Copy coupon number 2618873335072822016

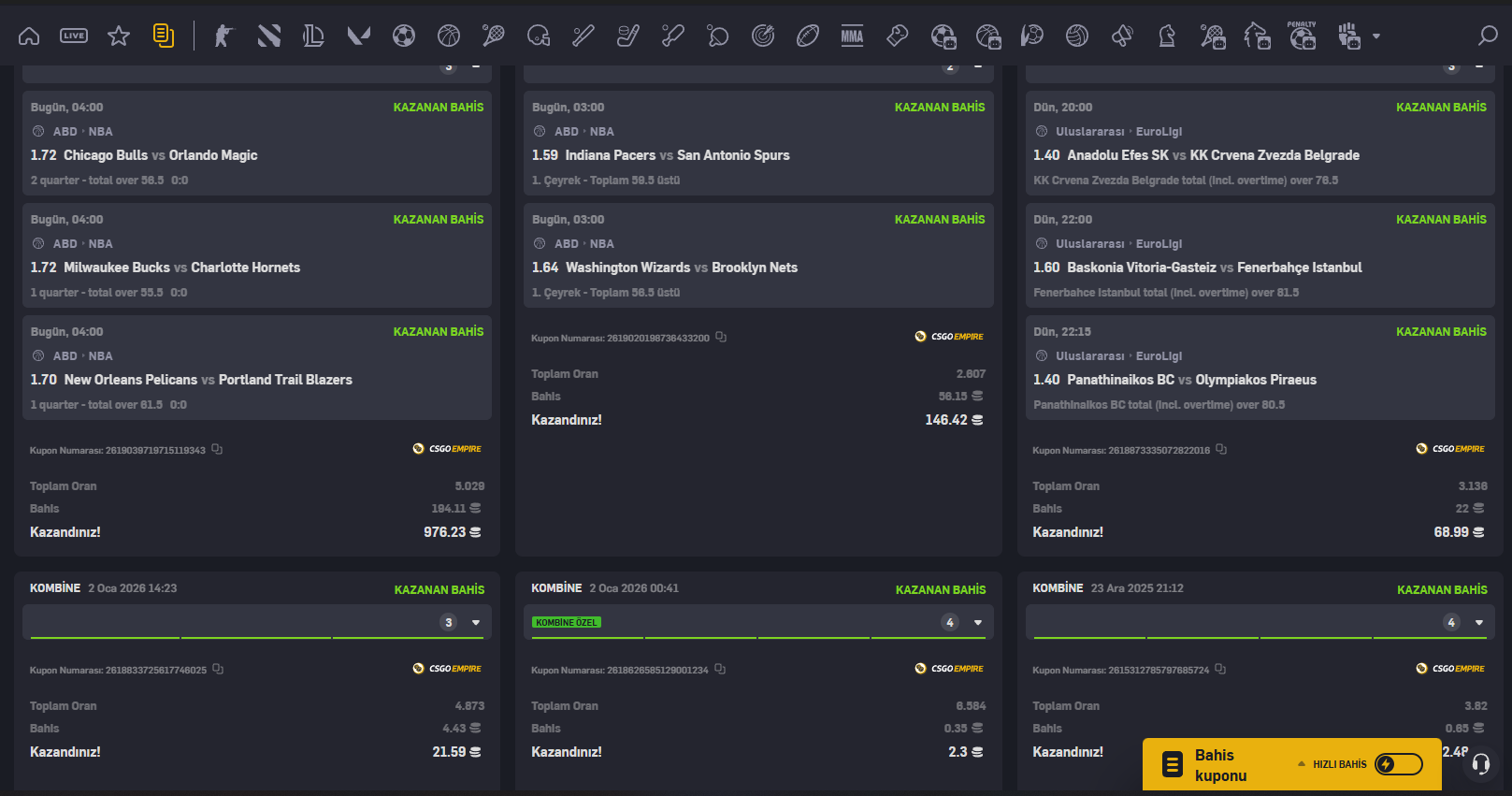click(x=1221, y=450)
